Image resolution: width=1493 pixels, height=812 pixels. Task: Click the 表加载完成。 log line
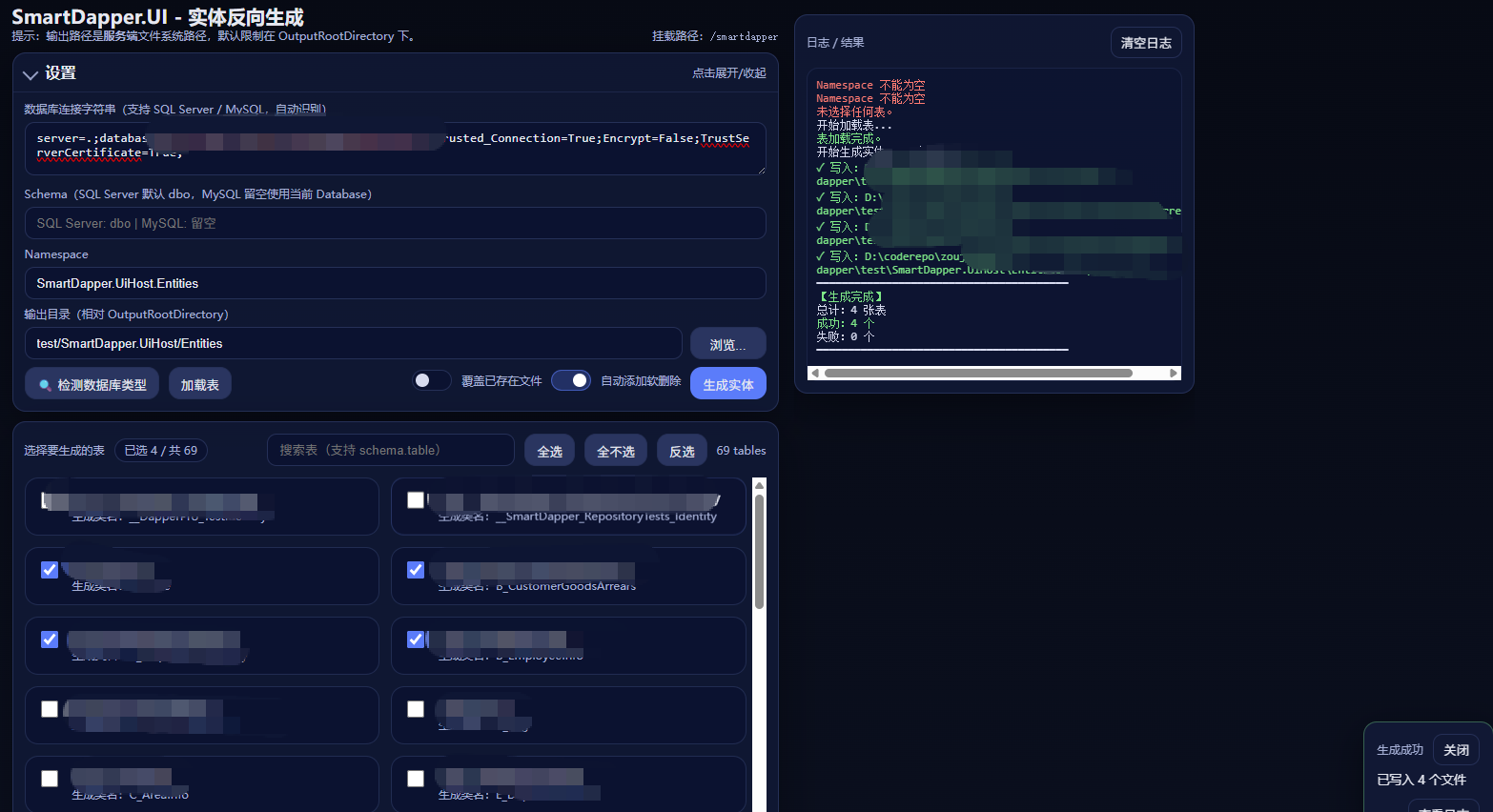[849, 138]
